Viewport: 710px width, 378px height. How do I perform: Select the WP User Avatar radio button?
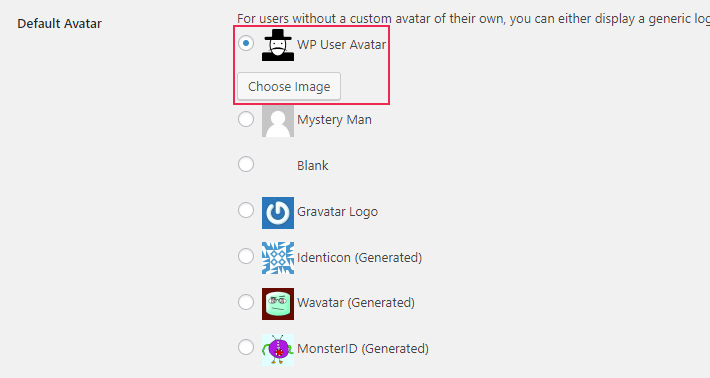246,43
